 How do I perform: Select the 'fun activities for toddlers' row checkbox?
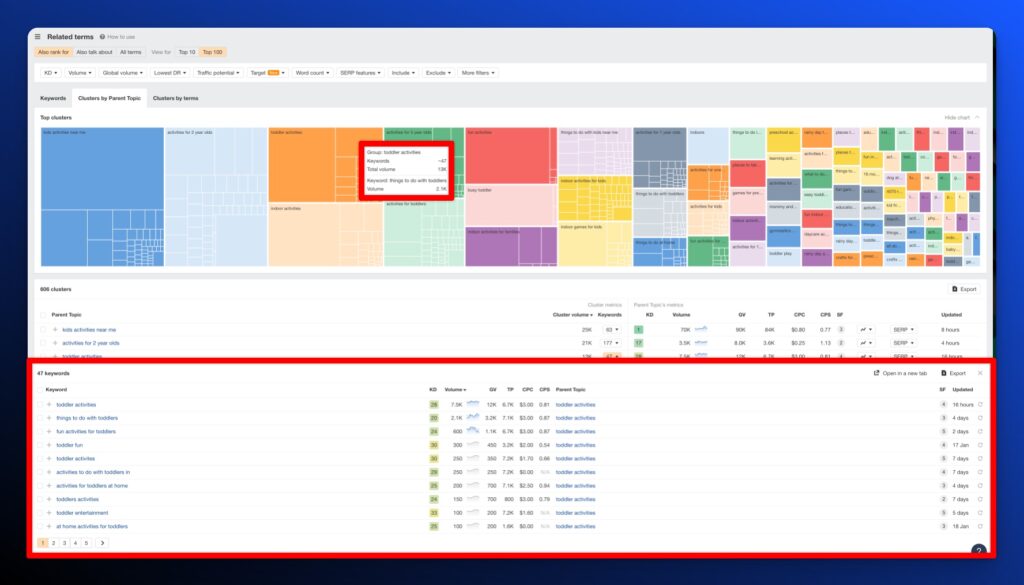pyautogui.click(x=41, y=432)
